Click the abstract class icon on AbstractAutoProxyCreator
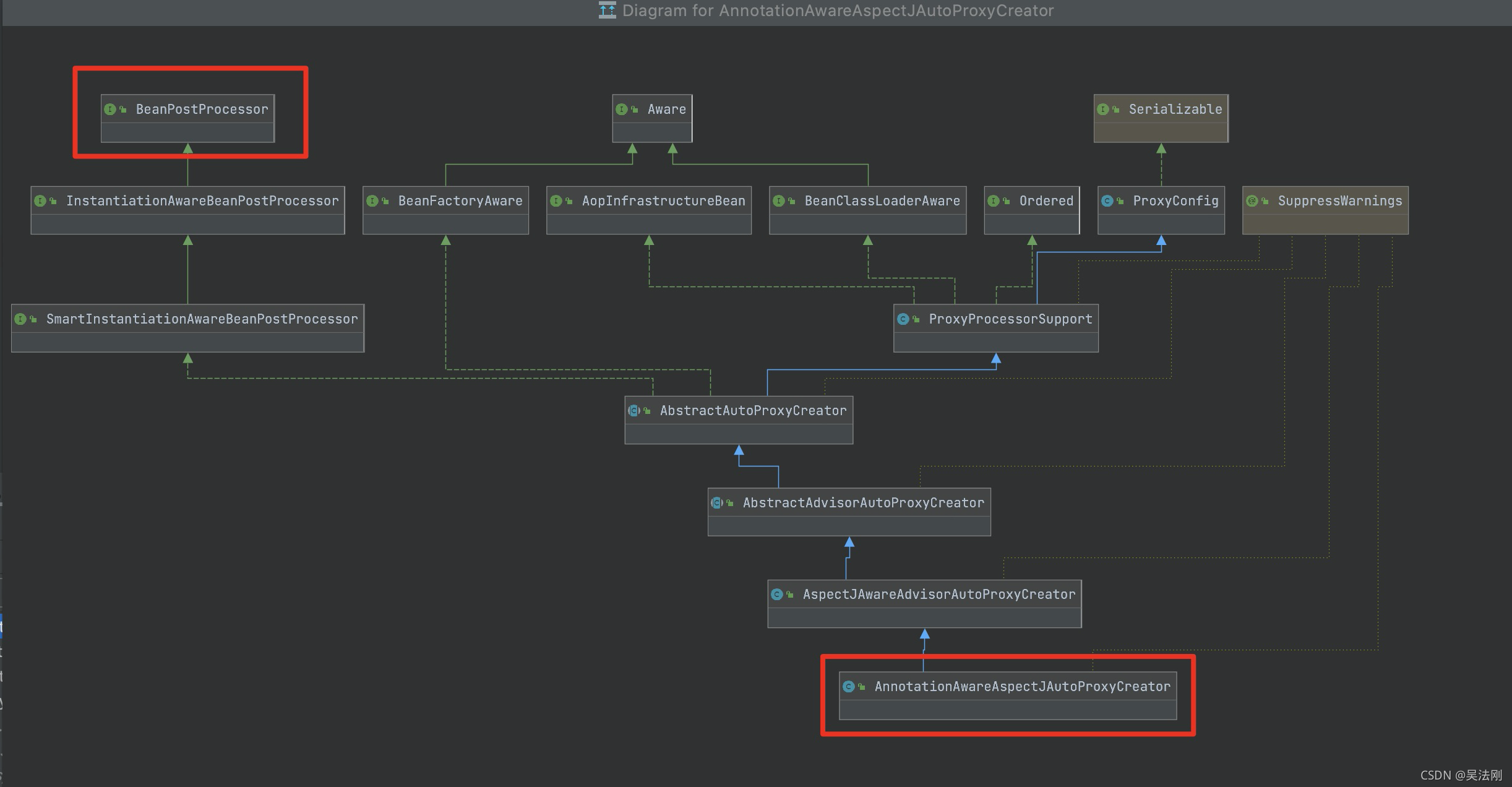 click(634, 411)
